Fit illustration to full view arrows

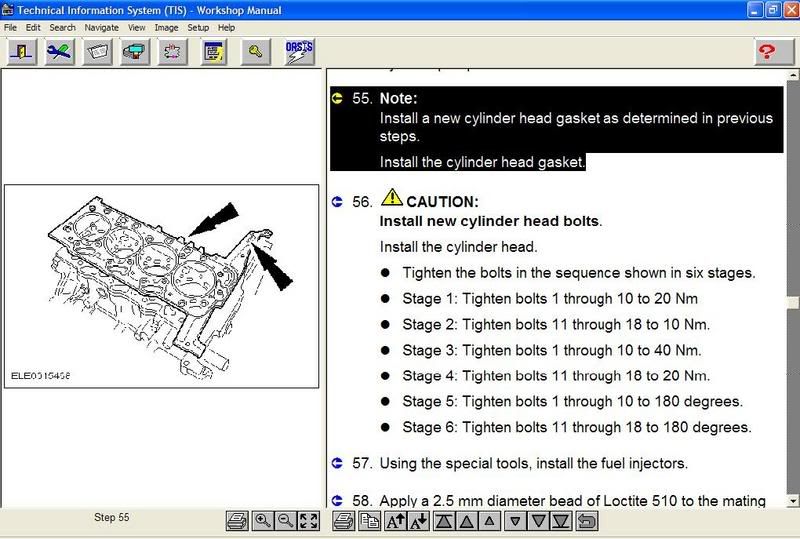click(309, 521)
